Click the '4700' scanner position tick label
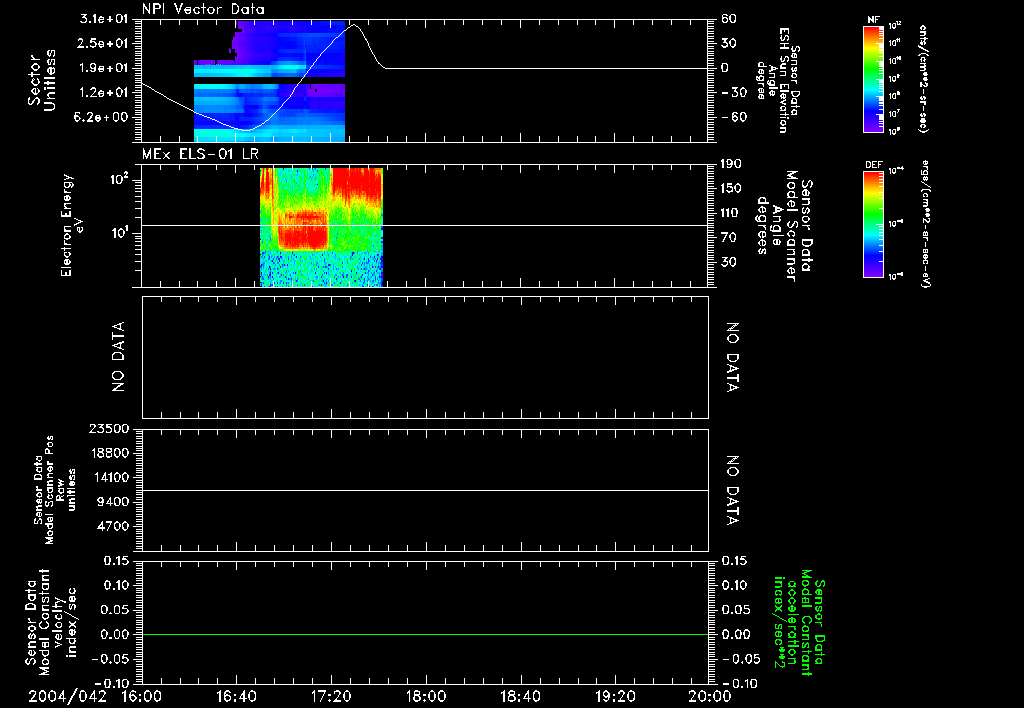1024x708 pixels. 112,526
